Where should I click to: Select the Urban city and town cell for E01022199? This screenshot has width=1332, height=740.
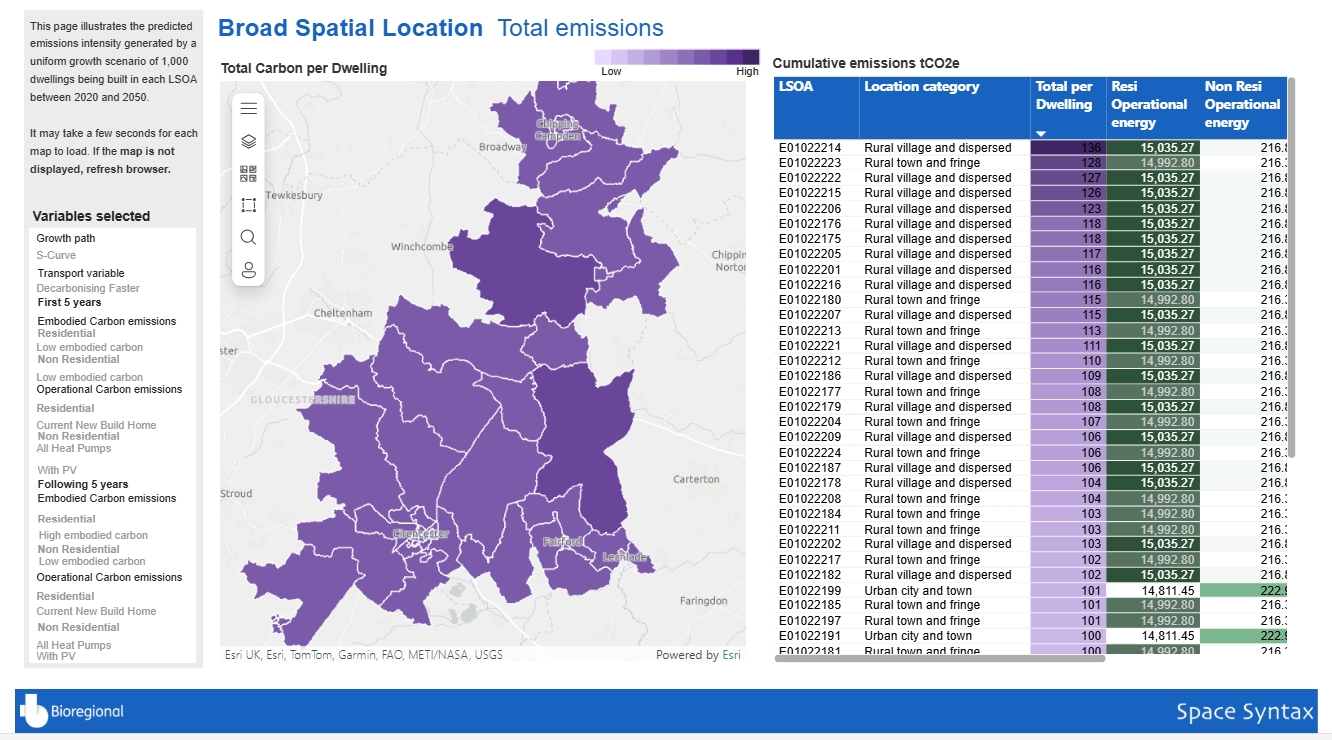917,591
